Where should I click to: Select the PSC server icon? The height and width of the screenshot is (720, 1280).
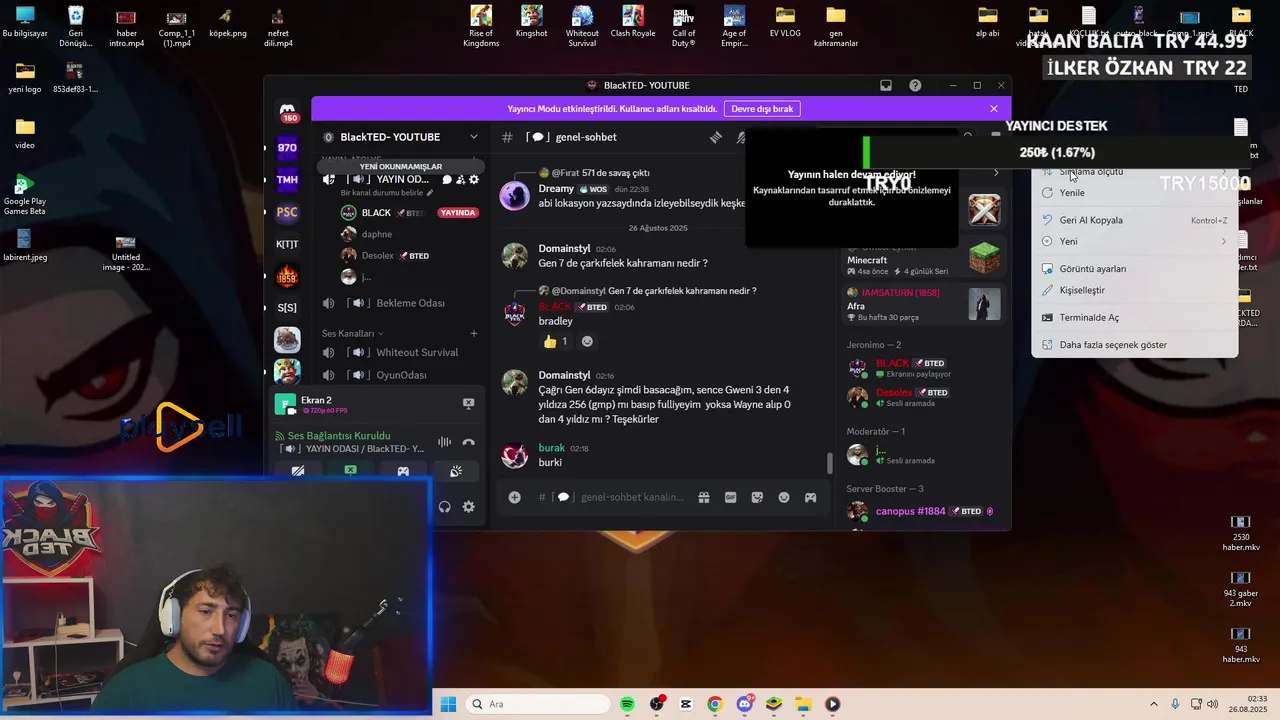click(x=287, y=212)
